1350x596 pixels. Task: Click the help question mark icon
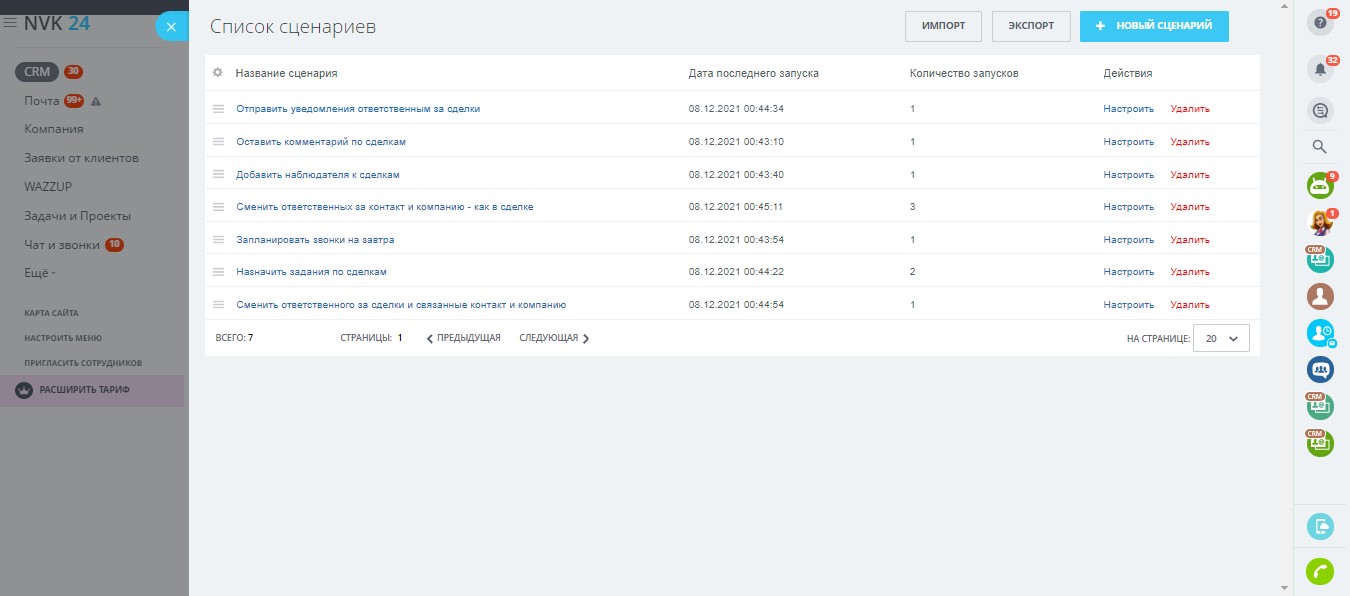1320,24
